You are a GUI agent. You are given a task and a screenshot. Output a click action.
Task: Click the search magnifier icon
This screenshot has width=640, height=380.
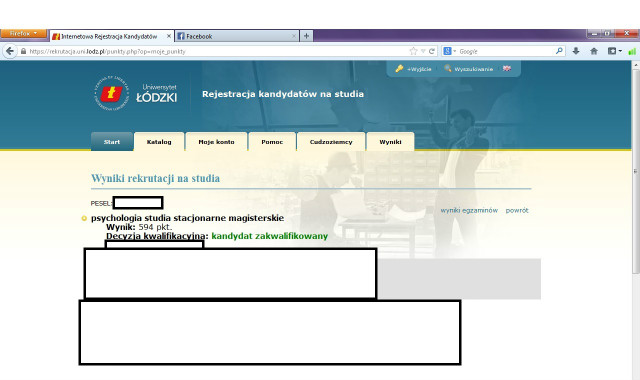point(559,51)
